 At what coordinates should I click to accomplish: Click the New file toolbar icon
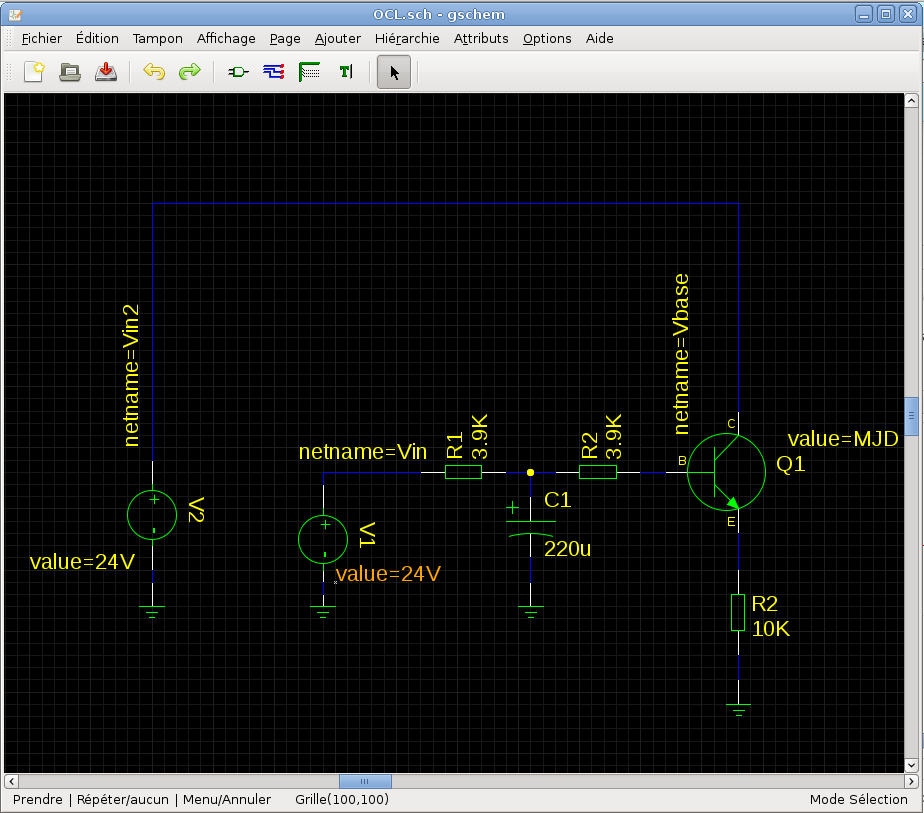click(35, 72)
